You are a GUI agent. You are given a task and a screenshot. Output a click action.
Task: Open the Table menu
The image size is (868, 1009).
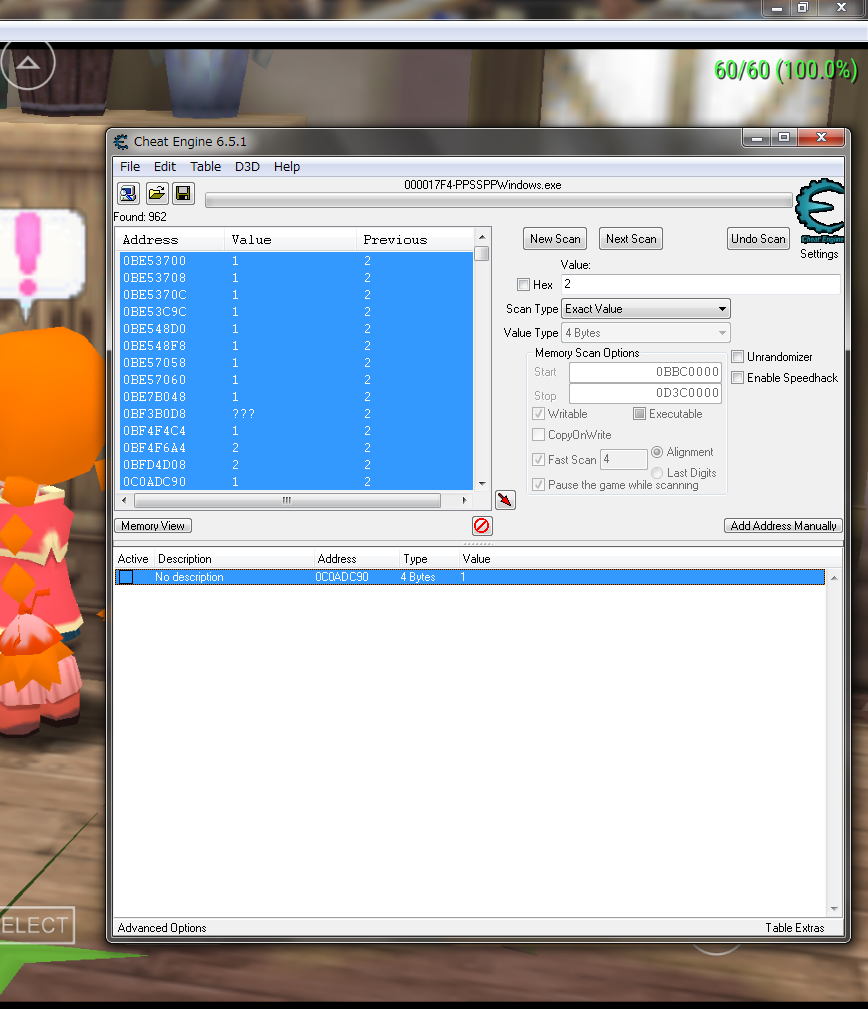[205, 167]
